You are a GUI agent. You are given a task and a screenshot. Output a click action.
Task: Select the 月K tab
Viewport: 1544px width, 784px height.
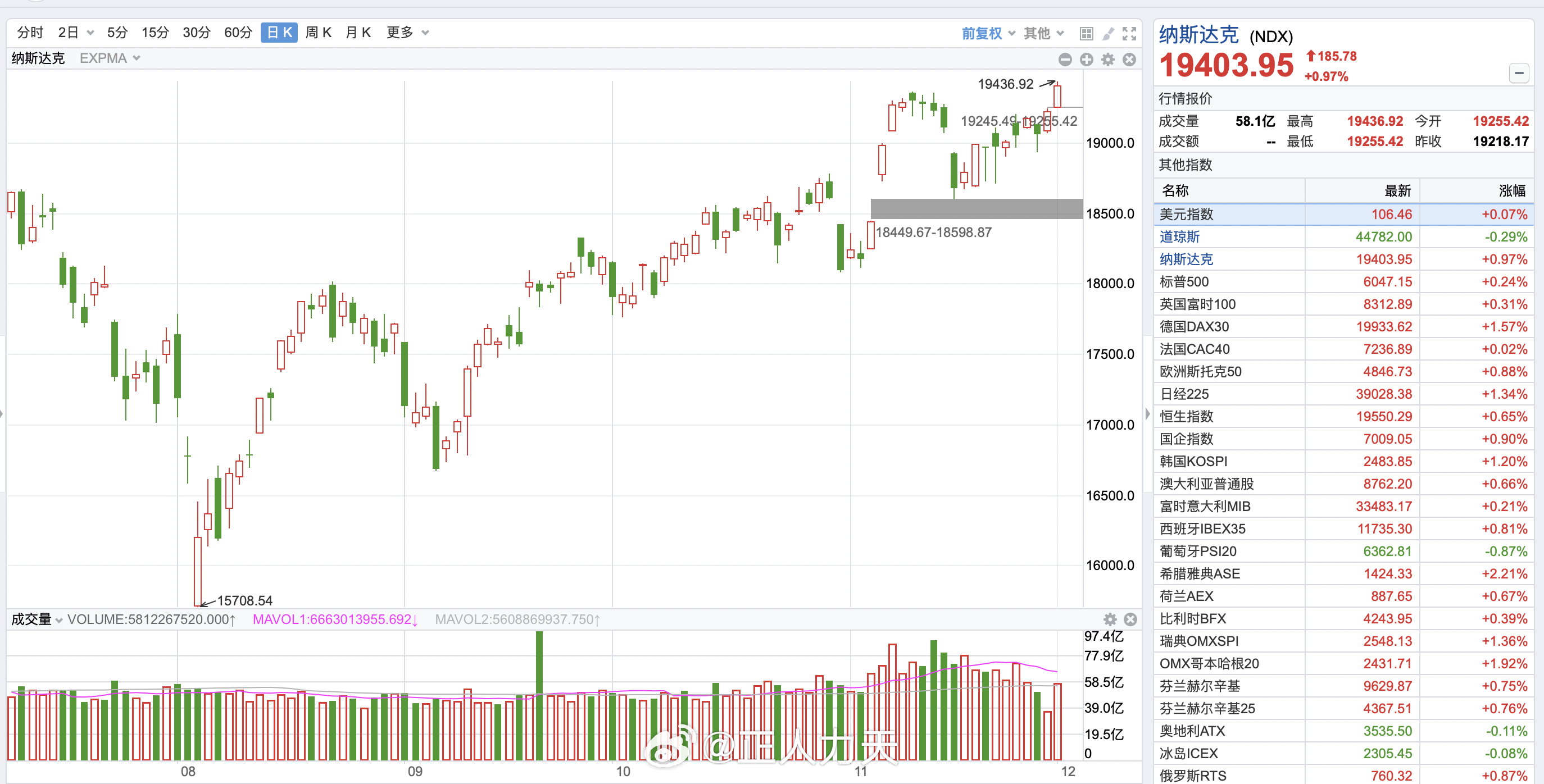coord(358,33)
